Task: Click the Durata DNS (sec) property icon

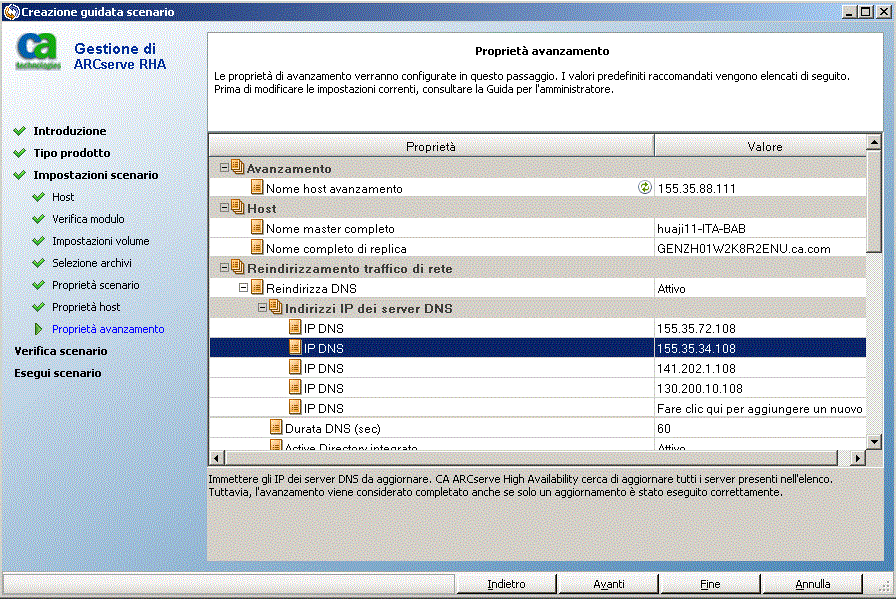Action: 276,427
